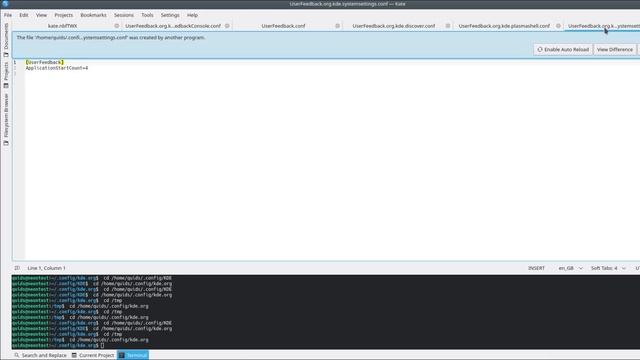Toggle the Terminal panel
Viewport: 640px width, 360px height.
pos(133,355)
